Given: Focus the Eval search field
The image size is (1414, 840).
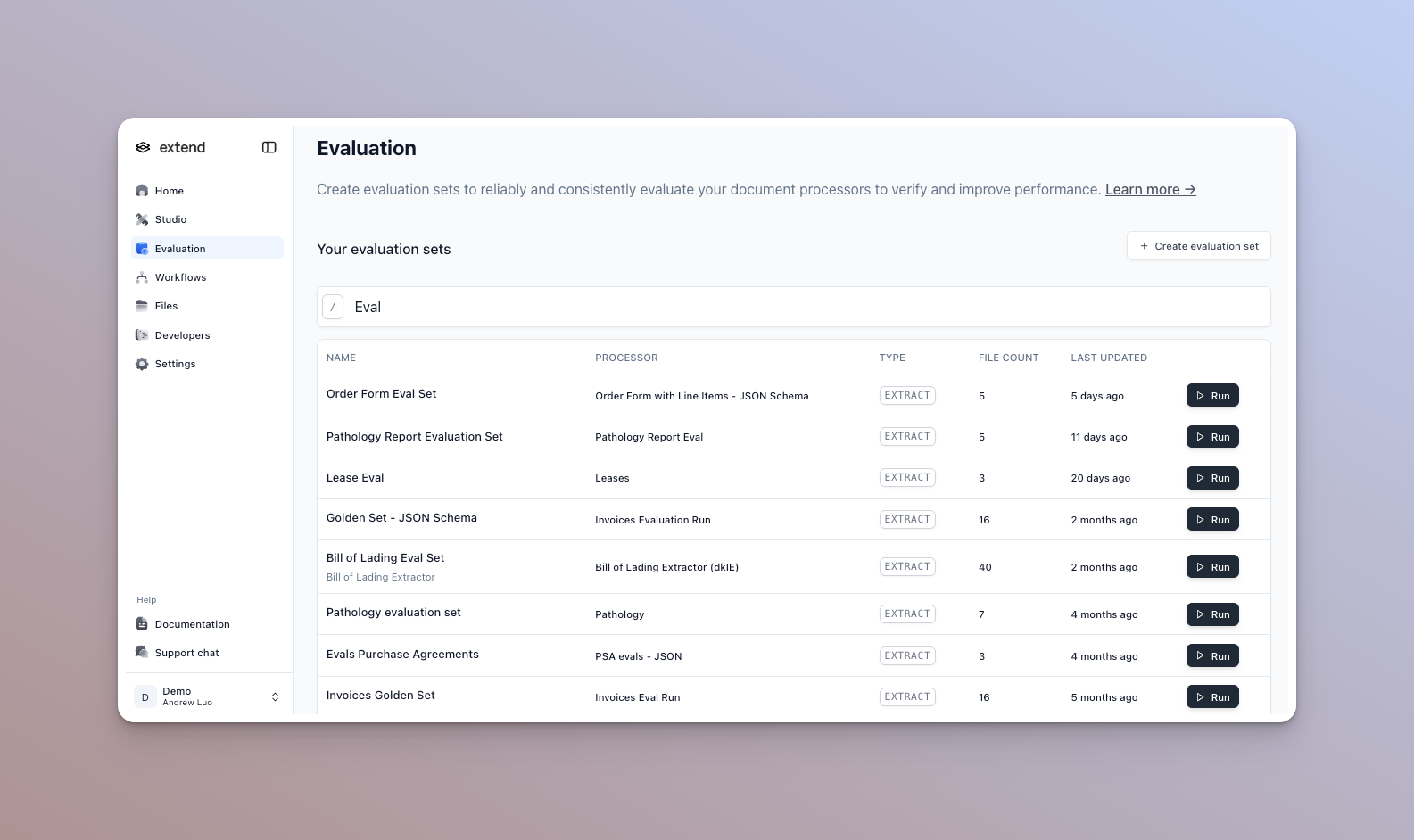Looking at the screenshot, I should coord(794,307).
